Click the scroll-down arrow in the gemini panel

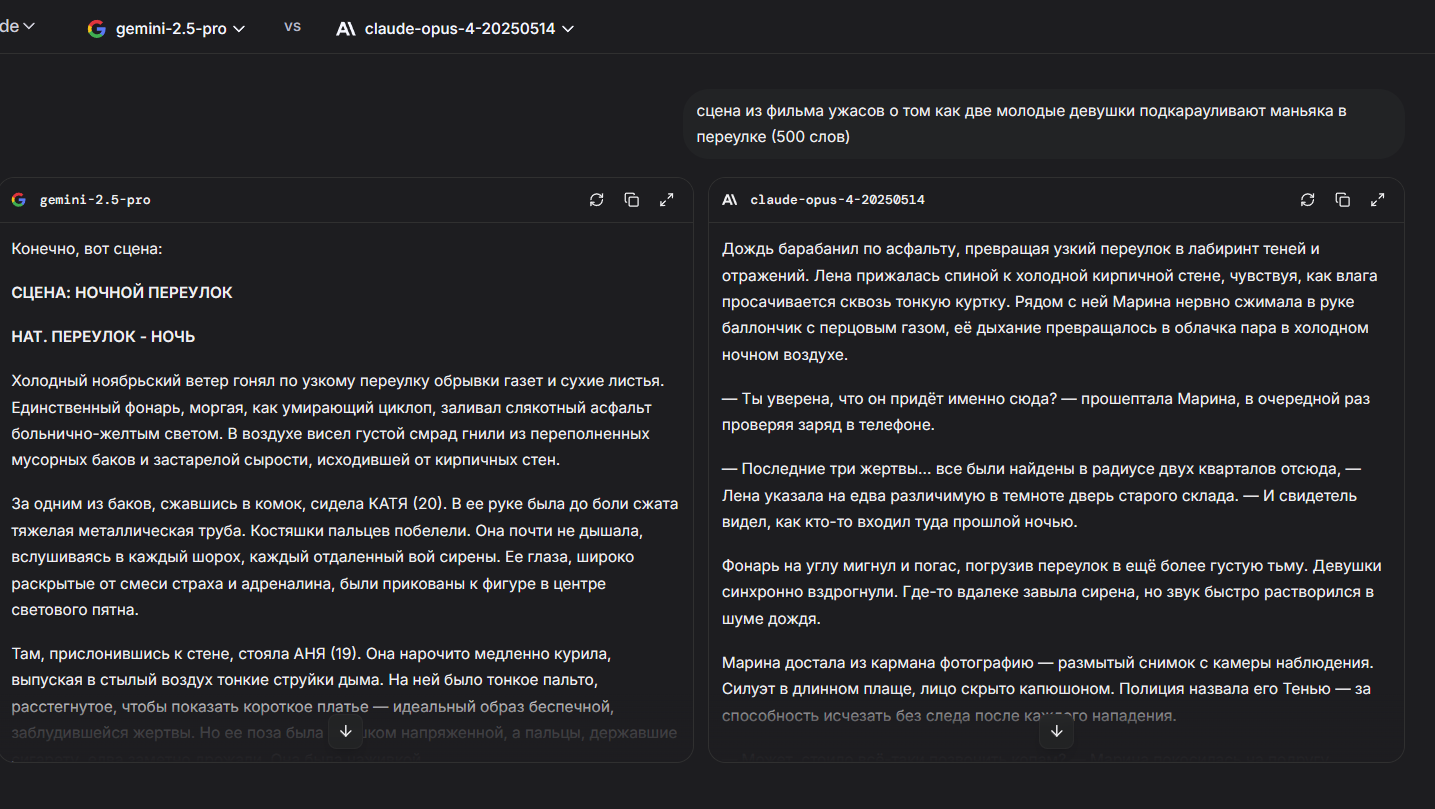tap(346, 732)
